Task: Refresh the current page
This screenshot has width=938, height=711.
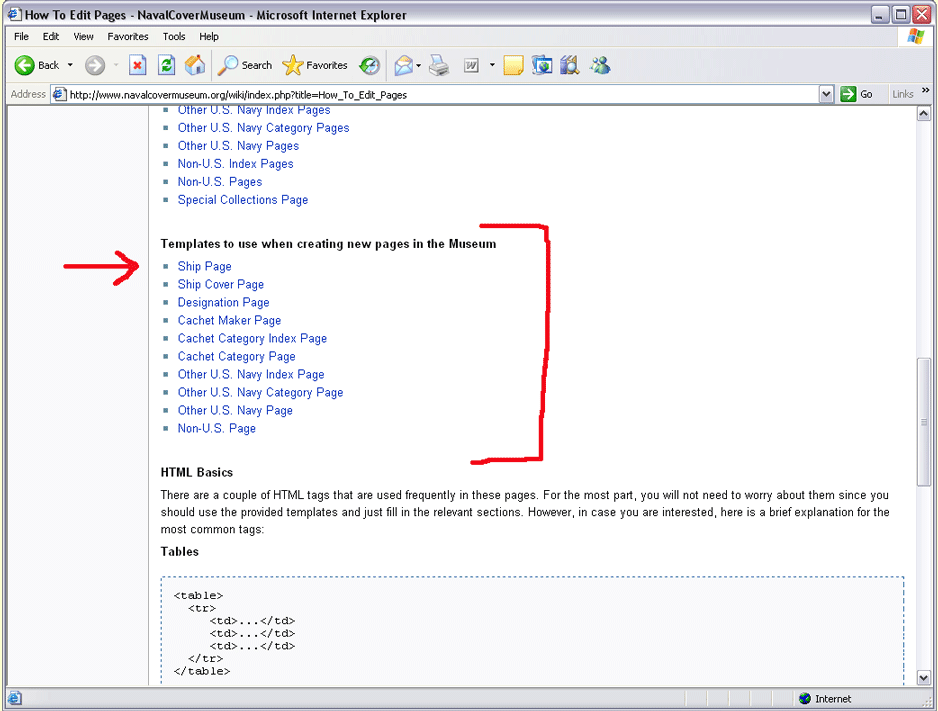Action: [166, 65]
